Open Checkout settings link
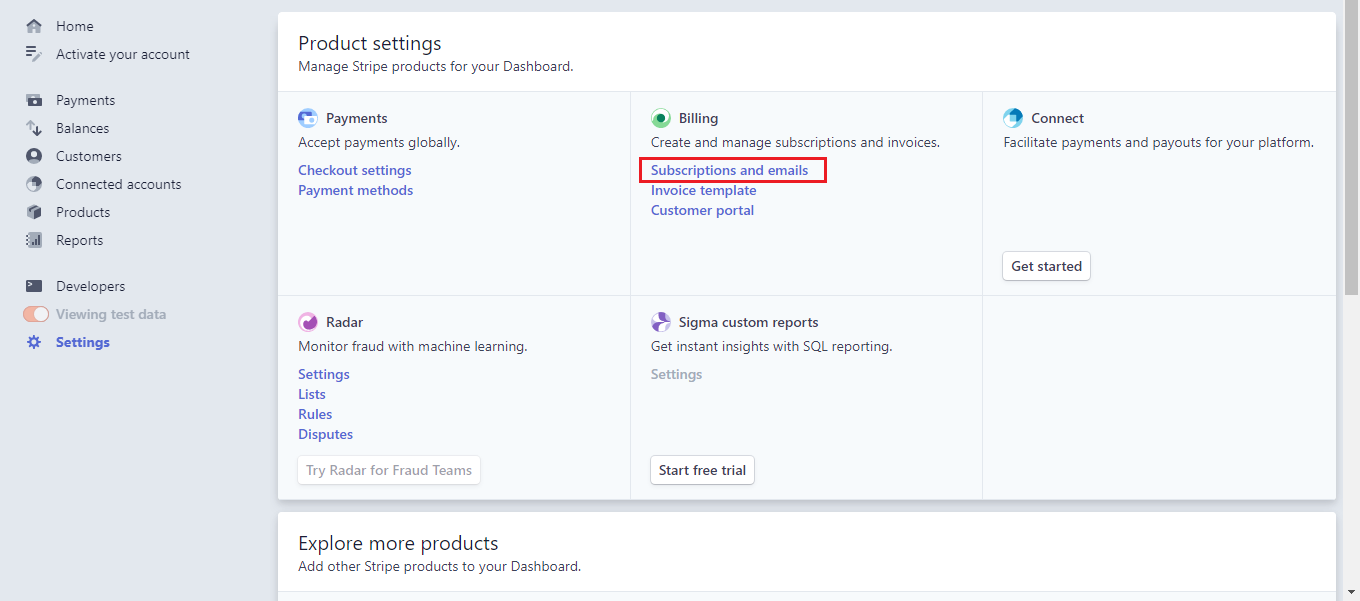This screenshot has width=1360, height=601. (355, 170)
